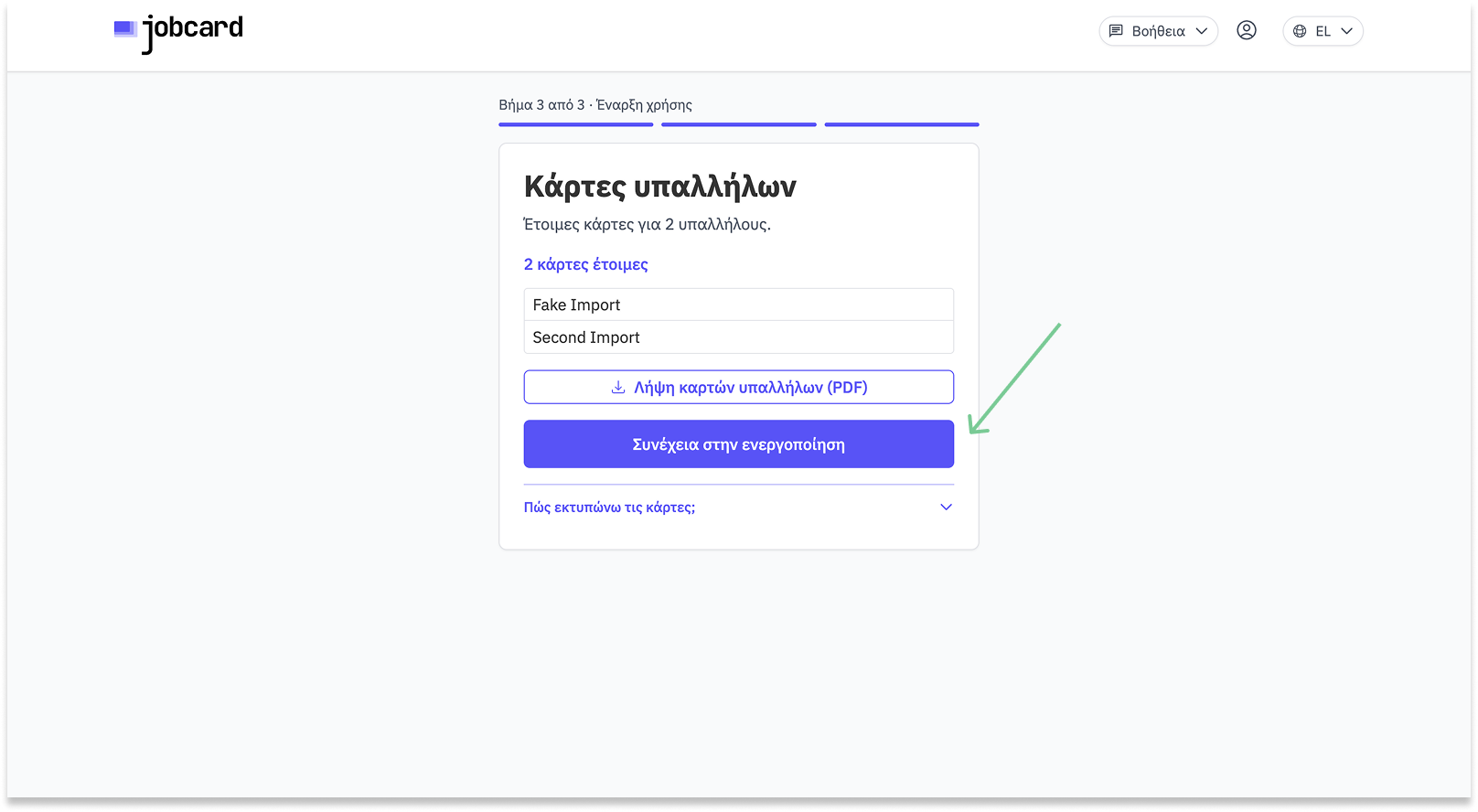
Task: Download employee cards PDF button
Action: tap(739, 387)
